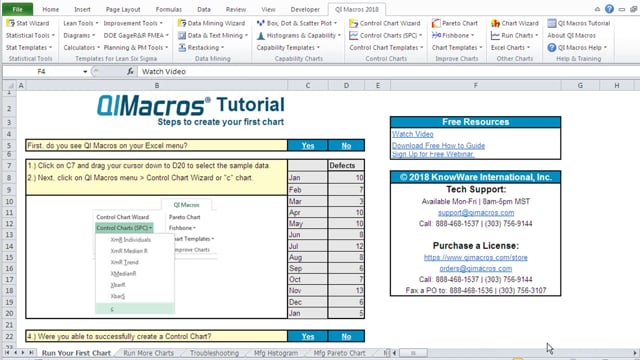Click No for QI Macros on Excel menu
The image size is (640, 360).
[346, 146]
